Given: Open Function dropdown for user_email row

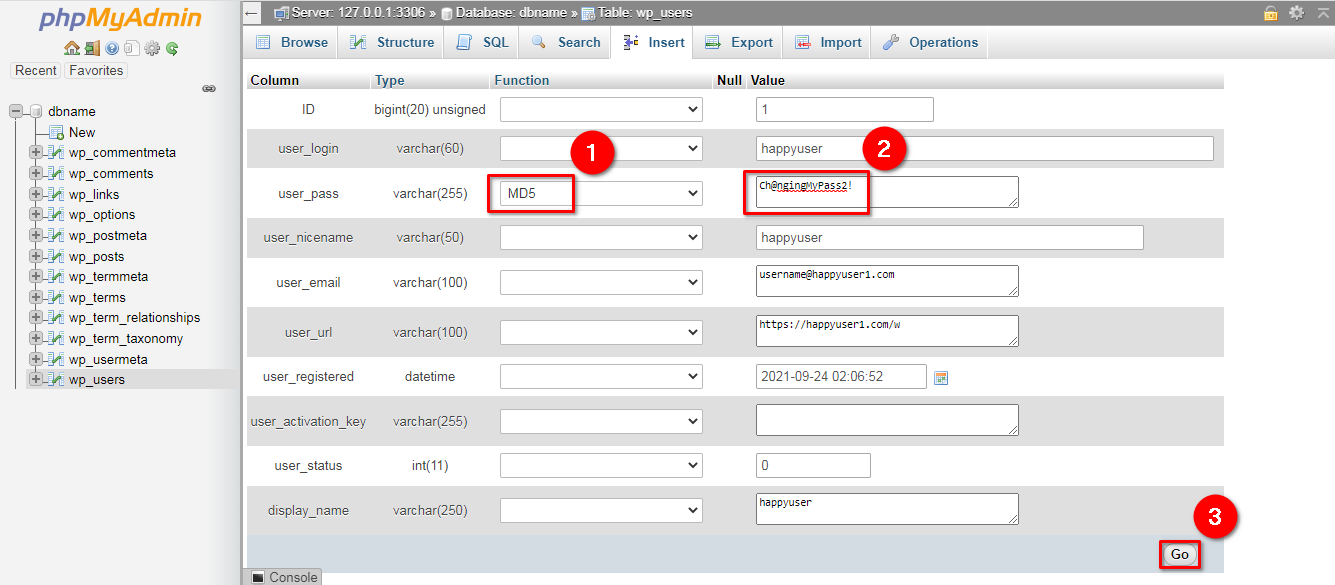Looking at the screenshot, I should coord(601,282).
